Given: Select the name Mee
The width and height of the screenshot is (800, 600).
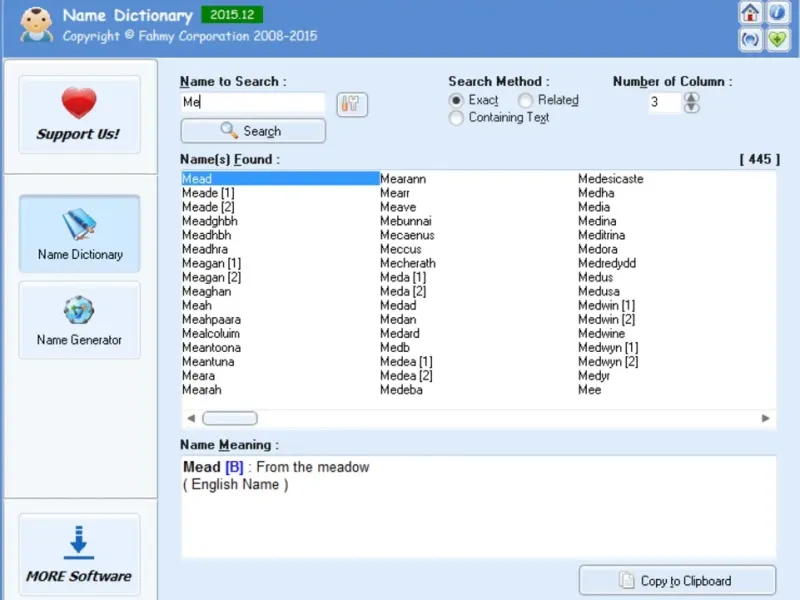Looking at the screenshot, I should pos(590,390).
